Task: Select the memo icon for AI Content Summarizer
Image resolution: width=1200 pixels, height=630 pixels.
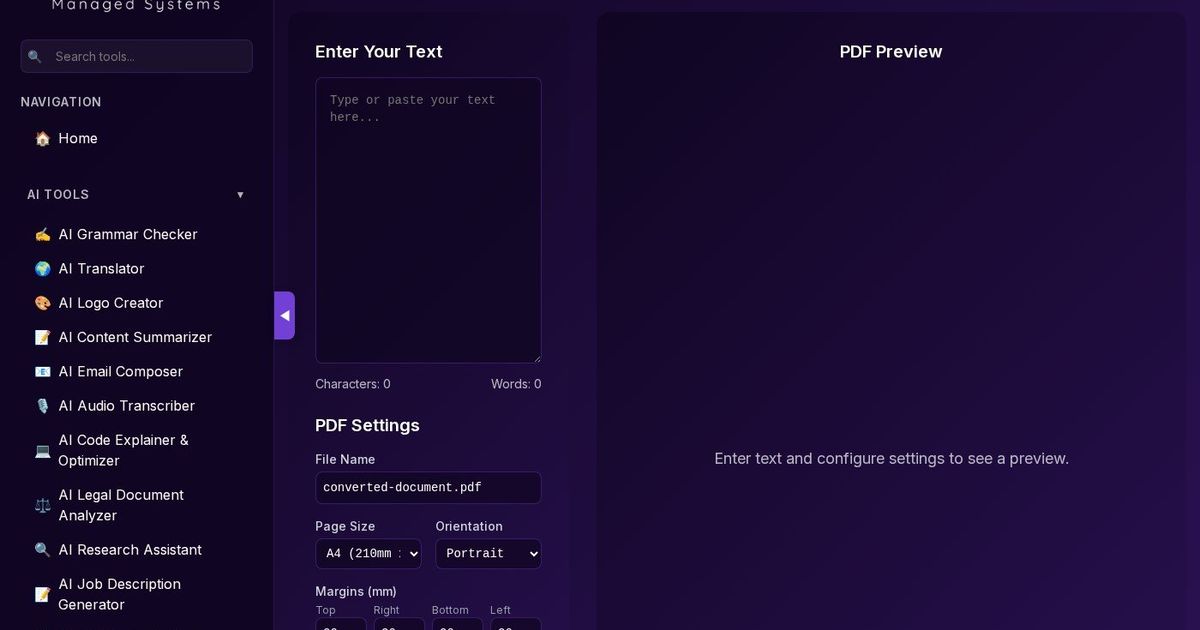Action: click(x=42, y=337)
